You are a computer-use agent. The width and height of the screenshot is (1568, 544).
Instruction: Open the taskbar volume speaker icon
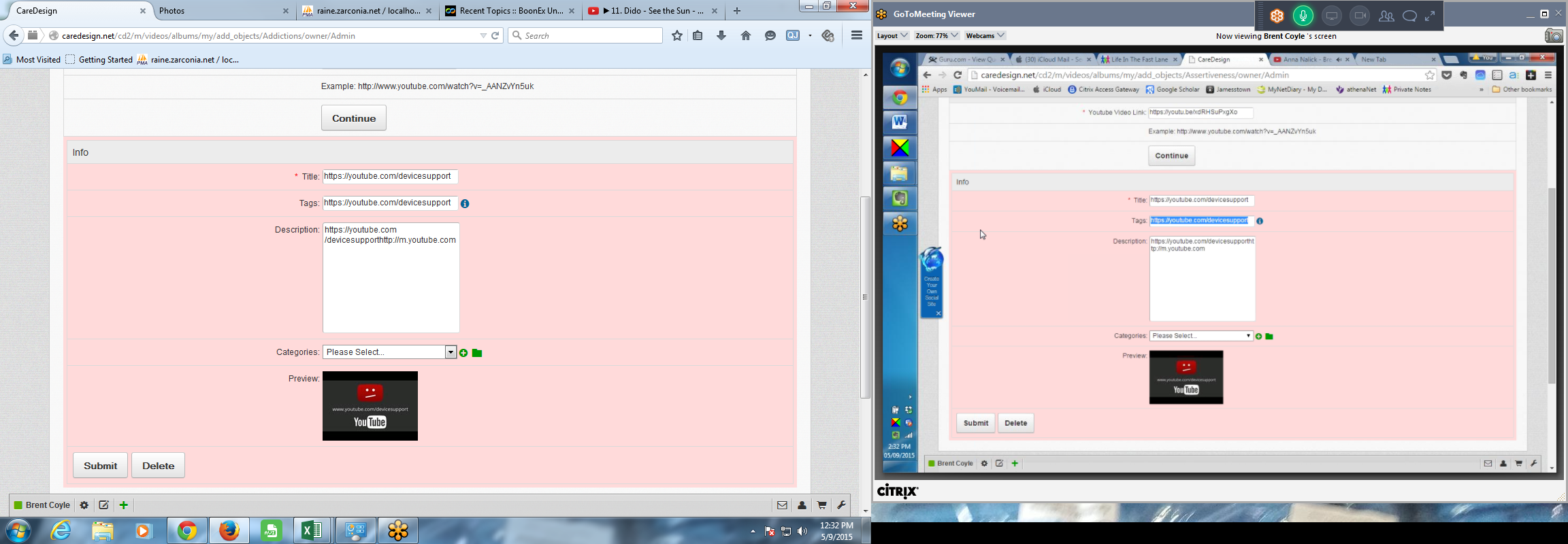pyautogui.click(x=802, y=532)
